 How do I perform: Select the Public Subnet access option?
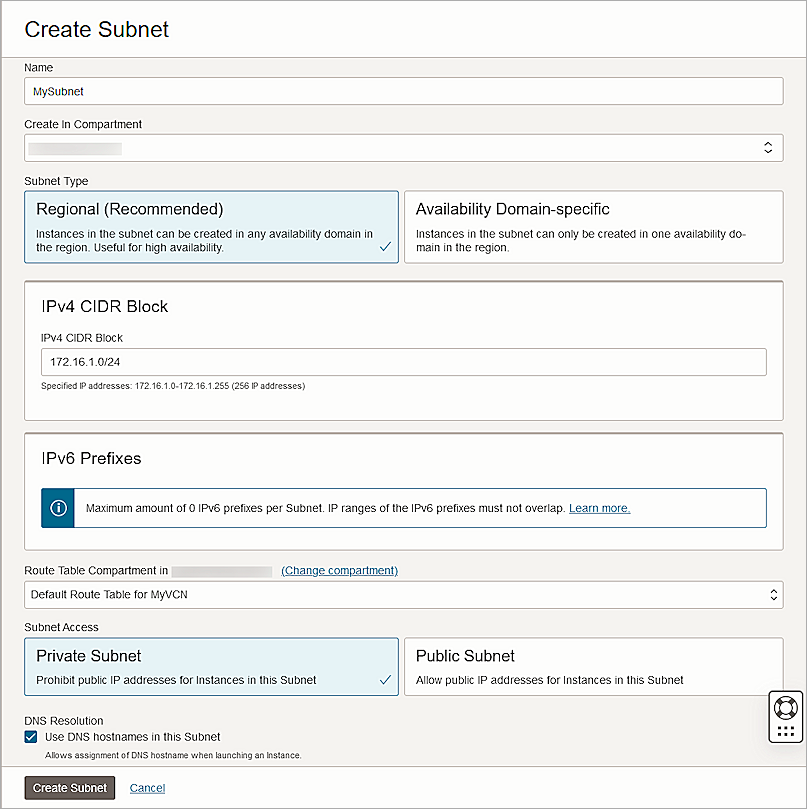(x=594, y=666)
